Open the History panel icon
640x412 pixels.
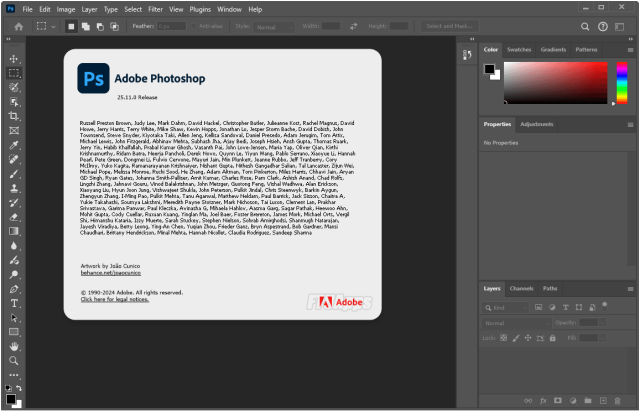(x=467, y=55)
